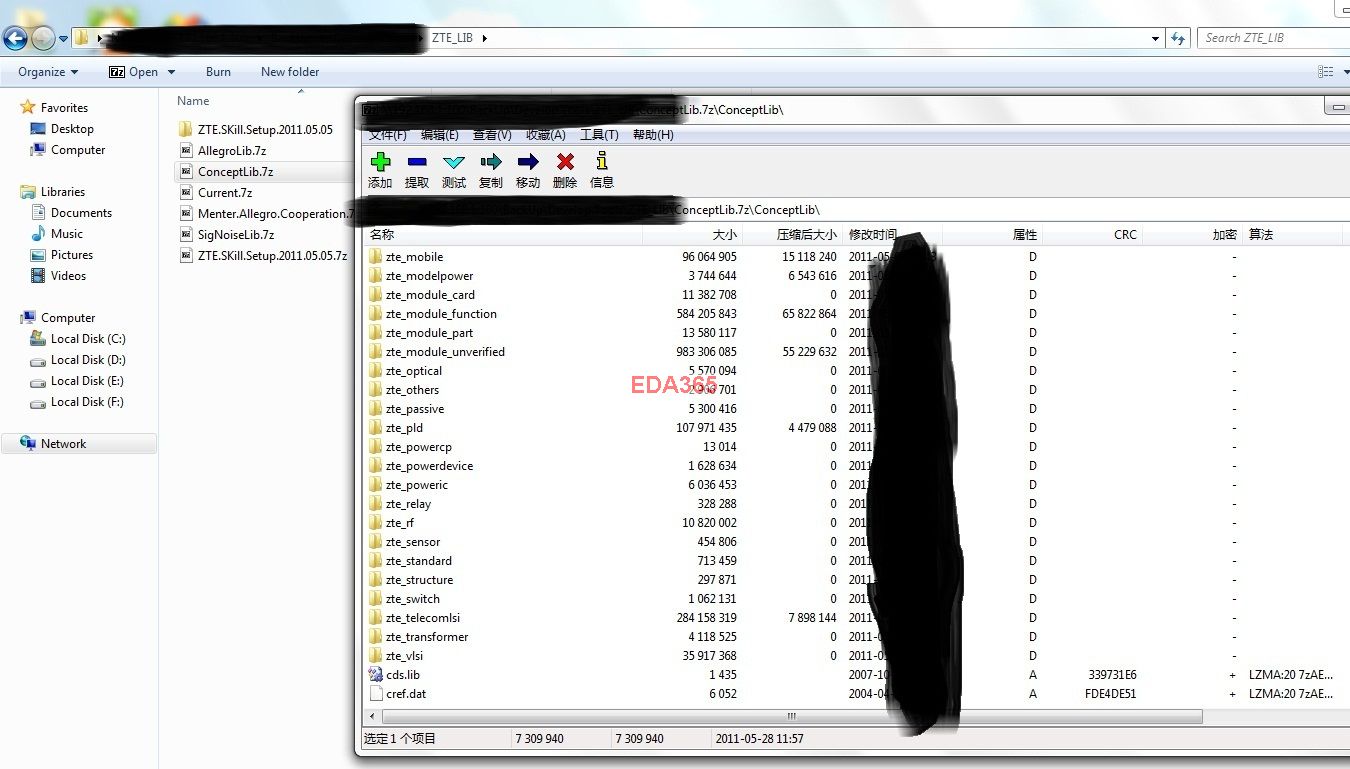Image resolution: width=1350 pixels, height=769 pixels.
Task: Sort by the Explorer Name column header
Action: 193,101
